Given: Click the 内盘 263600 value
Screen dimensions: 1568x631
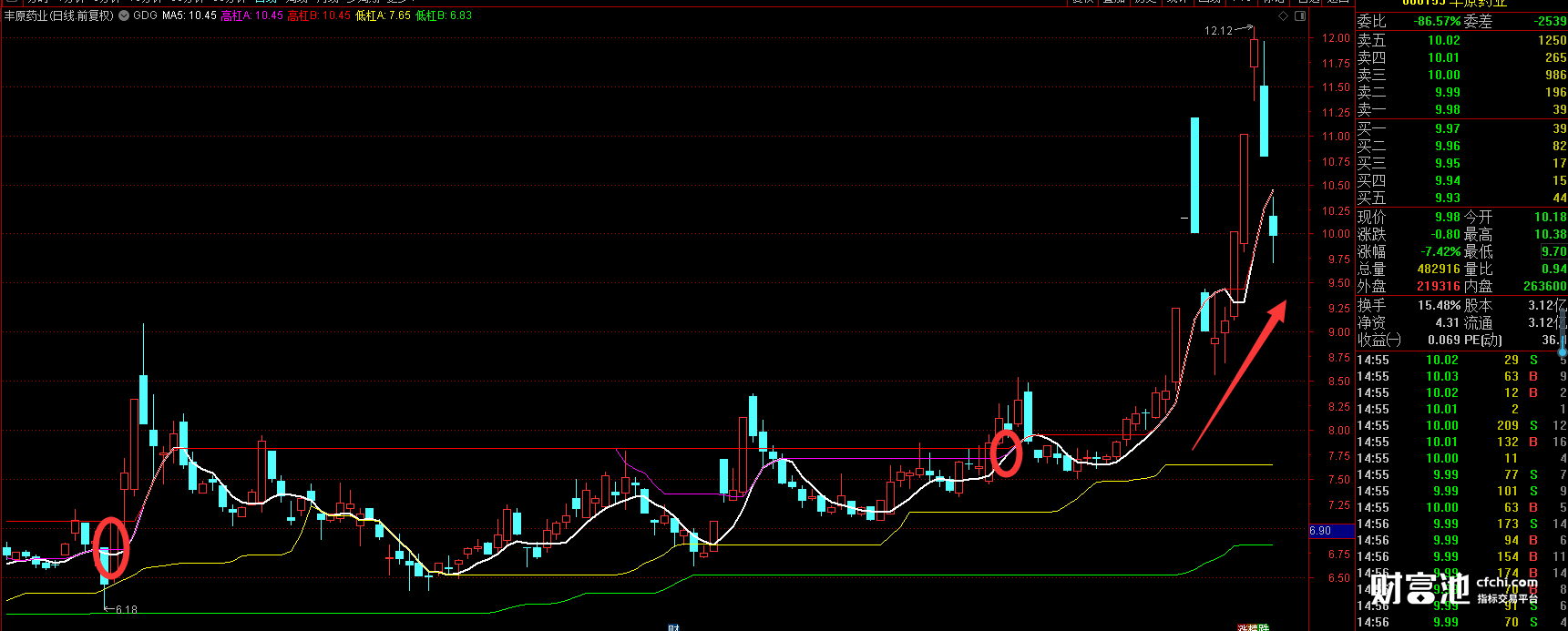Looking at the screenshot, I should (1545, 286).
